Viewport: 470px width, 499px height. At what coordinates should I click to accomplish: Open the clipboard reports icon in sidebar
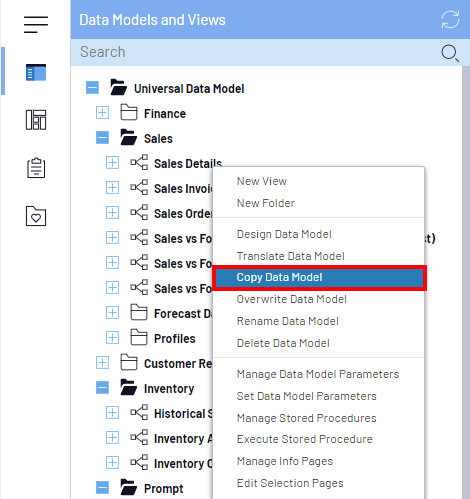pos(36,168)
